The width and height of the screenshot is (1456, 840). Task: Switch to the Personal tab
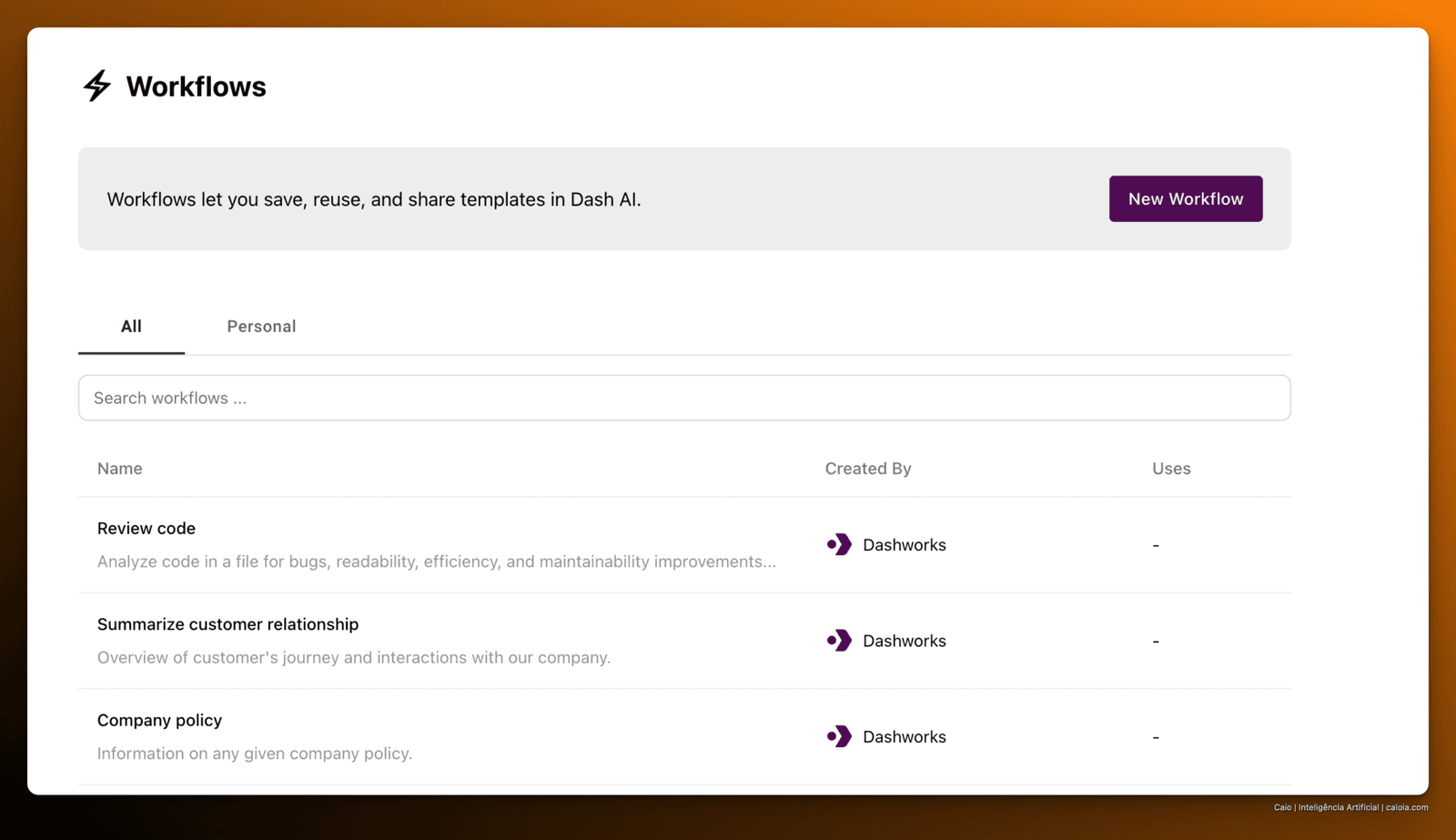coord(261,326)
